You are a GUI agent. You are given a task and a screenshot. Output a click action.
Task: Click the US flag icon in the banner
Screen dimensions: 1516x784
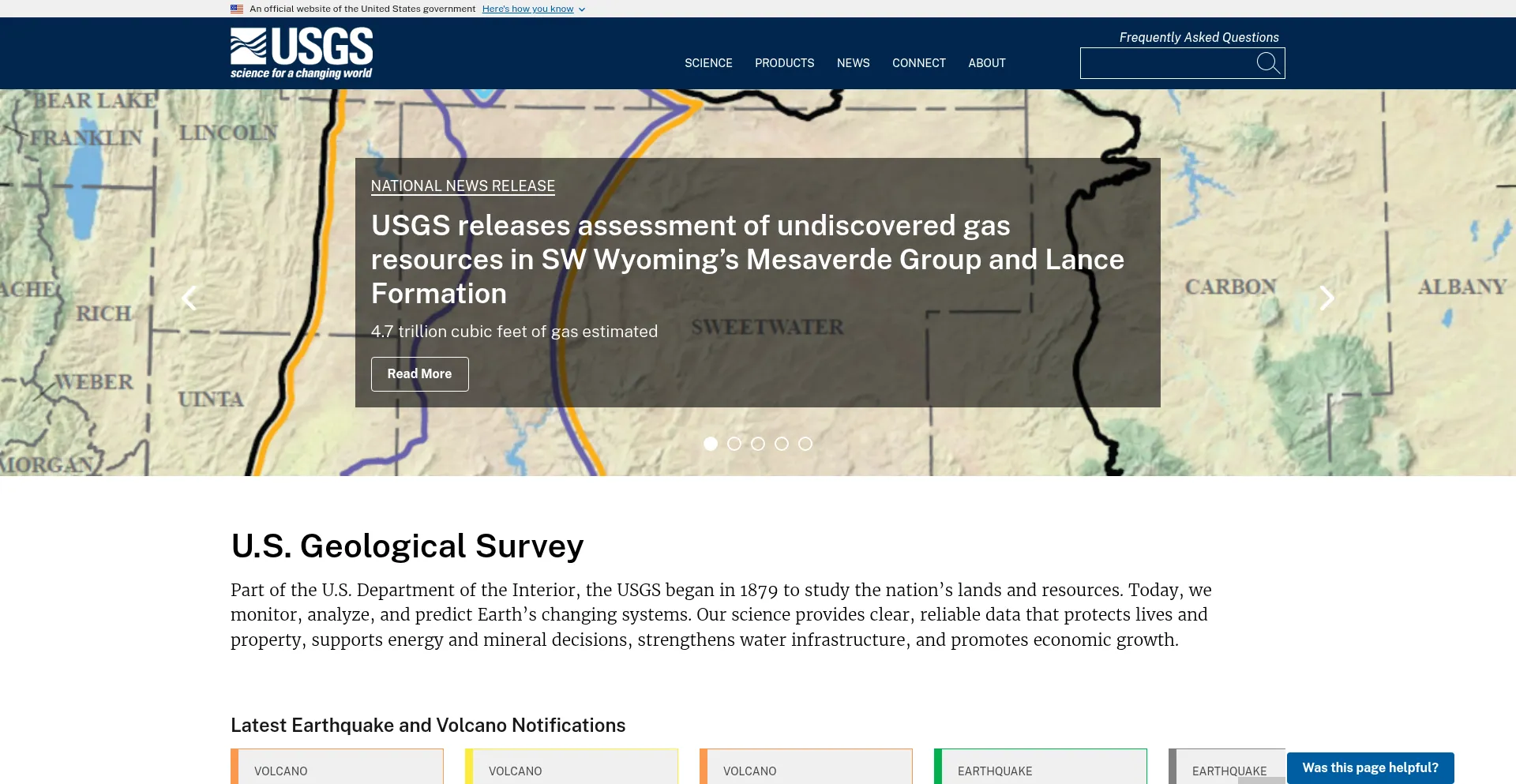click(x=237, y=9)
